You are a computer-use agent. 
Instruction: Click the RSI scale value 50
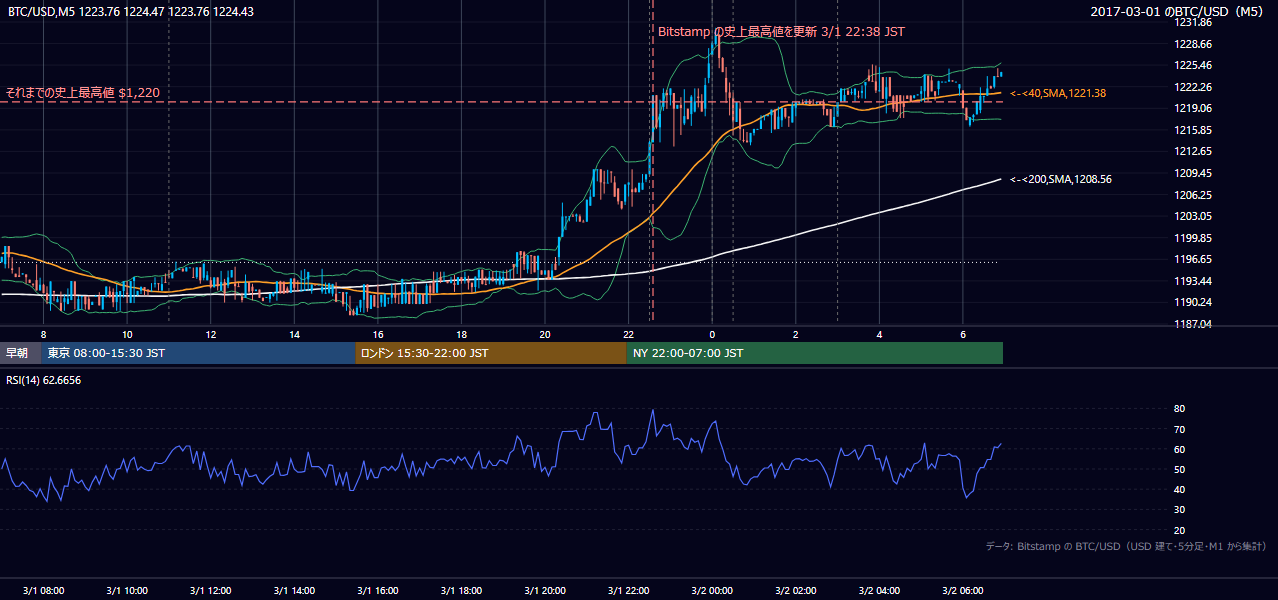click(x=1180, y=470)
